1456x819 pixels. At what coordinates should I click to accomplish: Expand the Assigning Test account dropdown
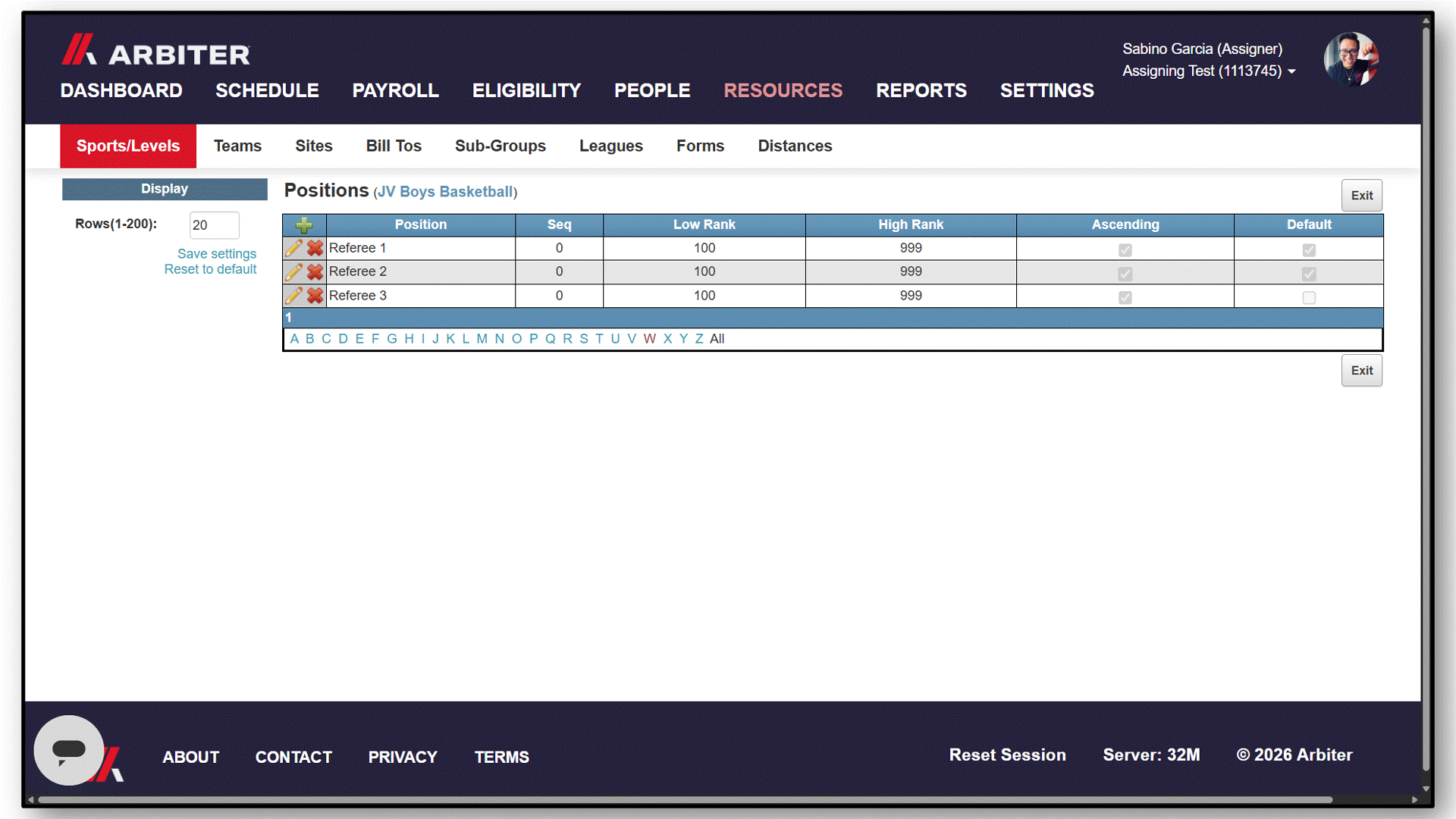click(x=1209, y=71)
